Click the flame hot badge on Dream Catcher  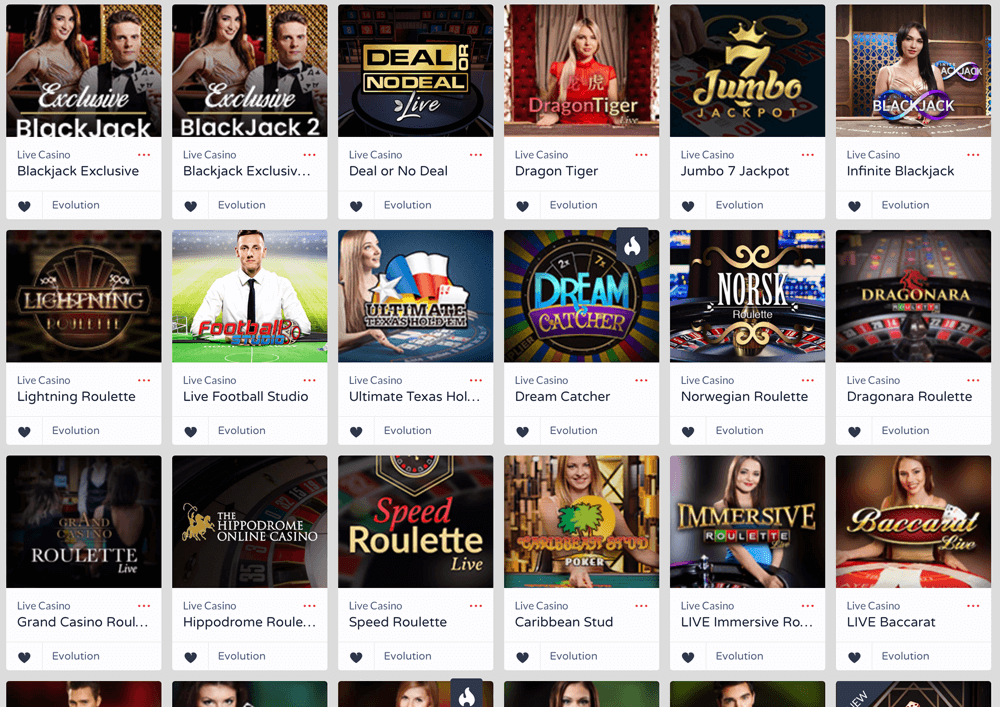(x=632, y=245)
